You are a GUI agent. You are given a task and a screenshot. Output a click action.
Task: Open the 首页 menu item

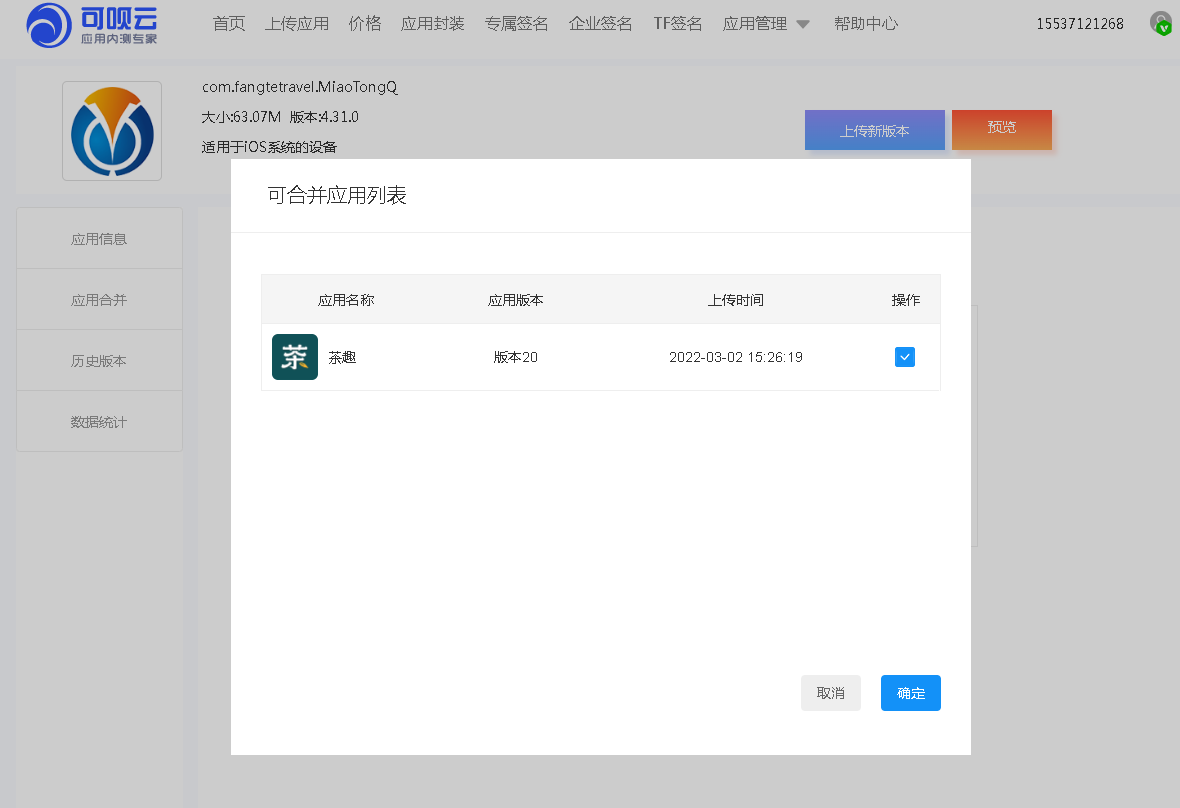click(228, 23)
